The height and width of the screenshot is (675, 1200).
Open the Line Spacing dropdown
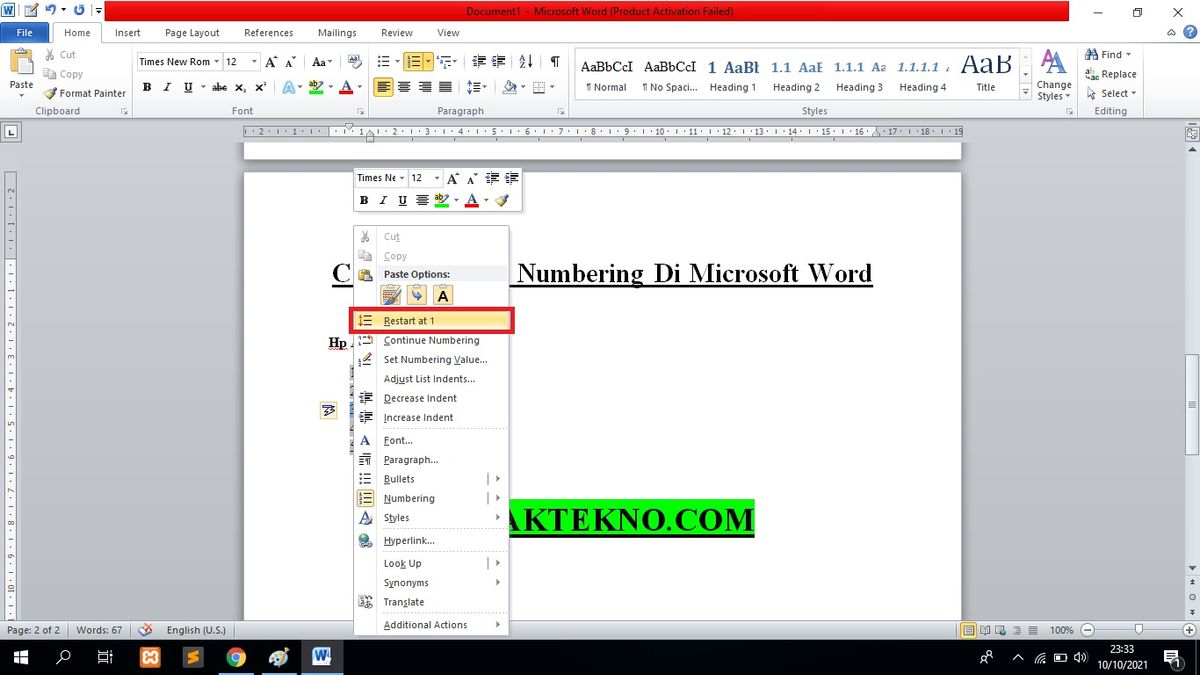coord(477,88)
